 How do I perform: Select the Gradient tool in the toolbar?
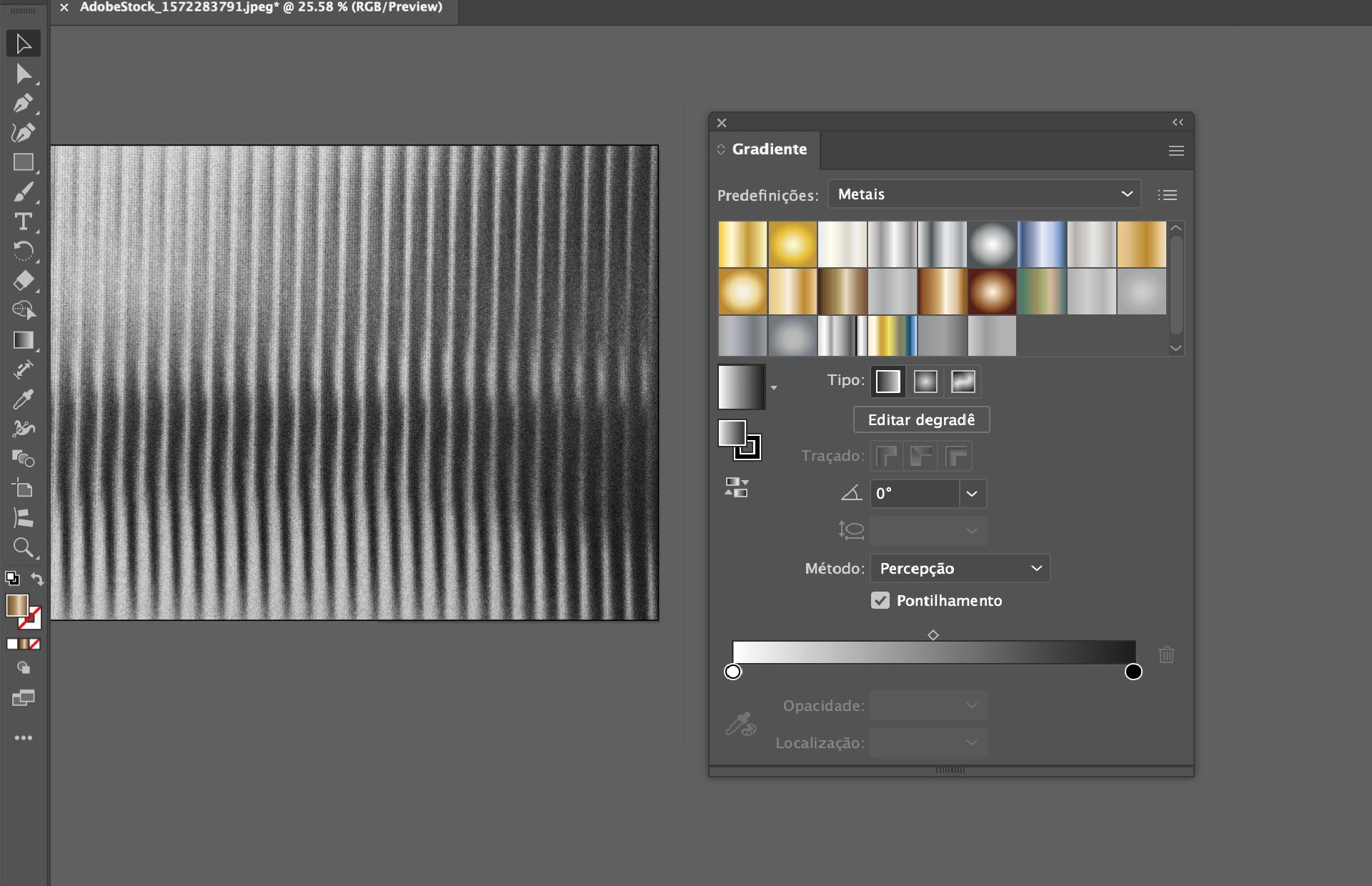[x=24, y=340]
